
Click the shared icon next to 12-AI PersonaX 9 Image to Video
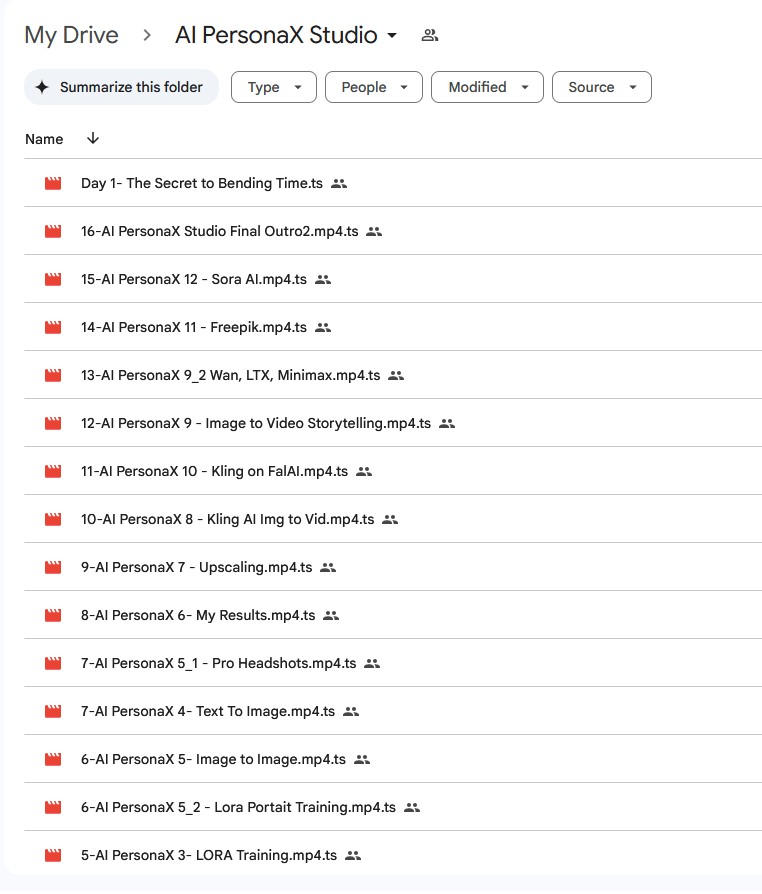coord(447,424)
